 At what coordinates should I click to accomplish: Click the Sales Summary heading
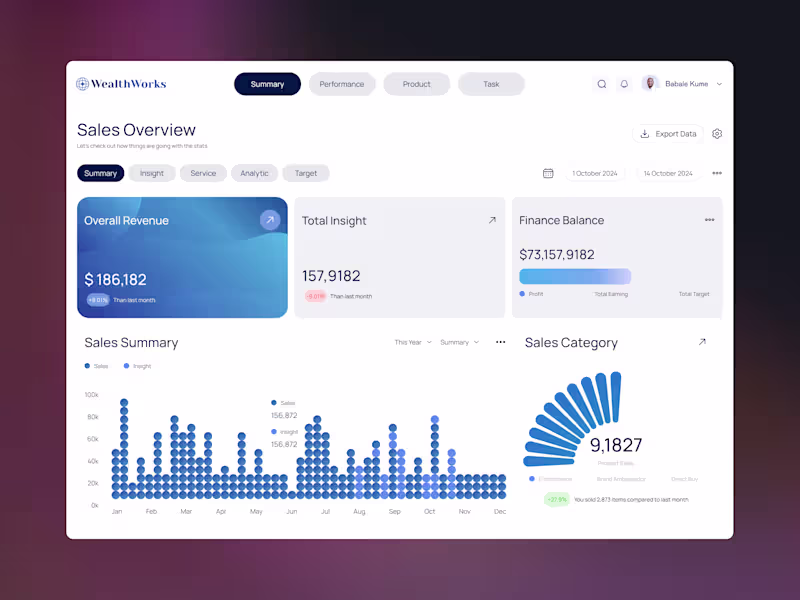coord(131,342)
